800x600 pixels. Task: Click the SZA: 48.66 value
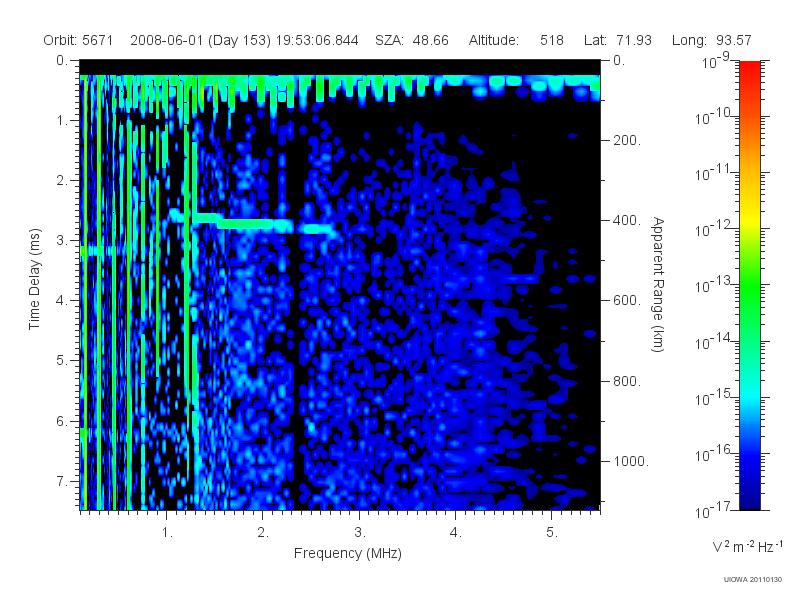[412, 40]
